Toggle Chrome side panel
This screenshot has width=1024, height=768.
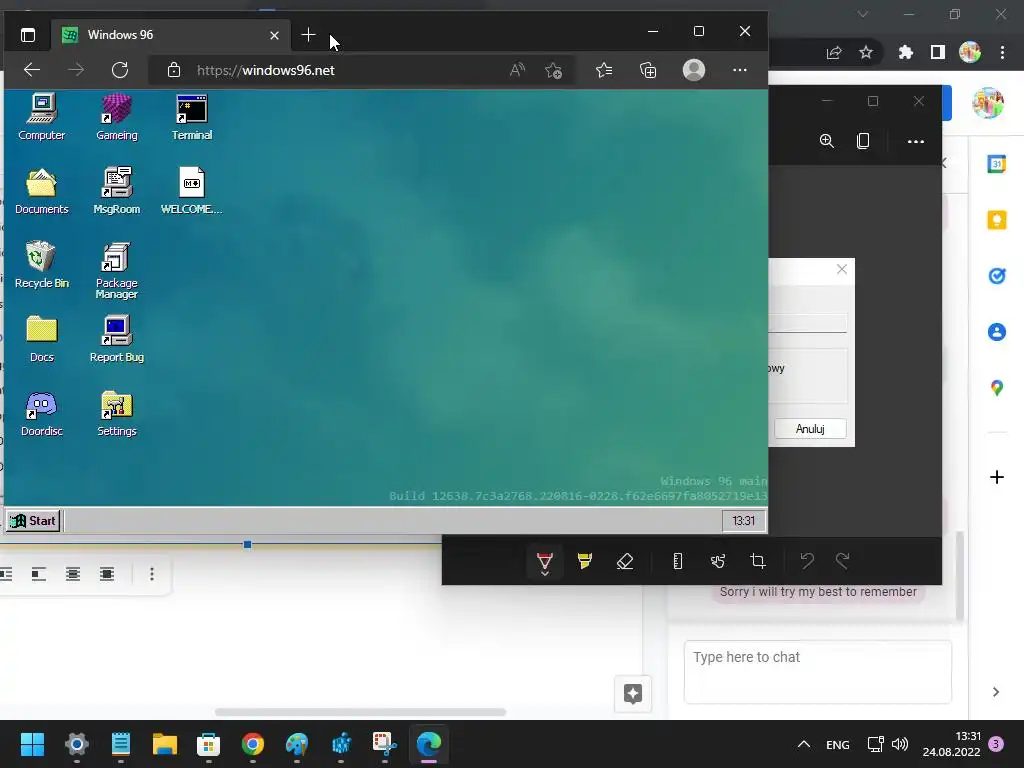pos(938,52)
